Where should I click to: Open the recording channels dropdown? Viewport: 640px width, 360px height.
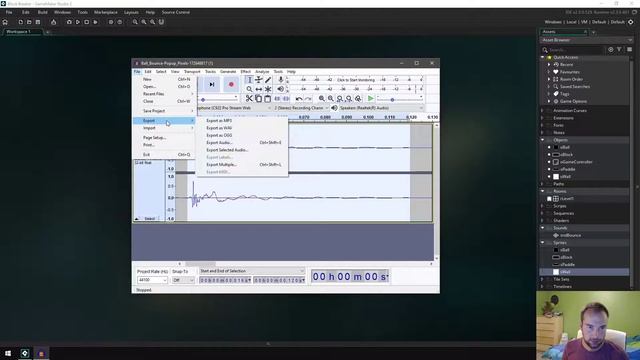click(301, 108)
